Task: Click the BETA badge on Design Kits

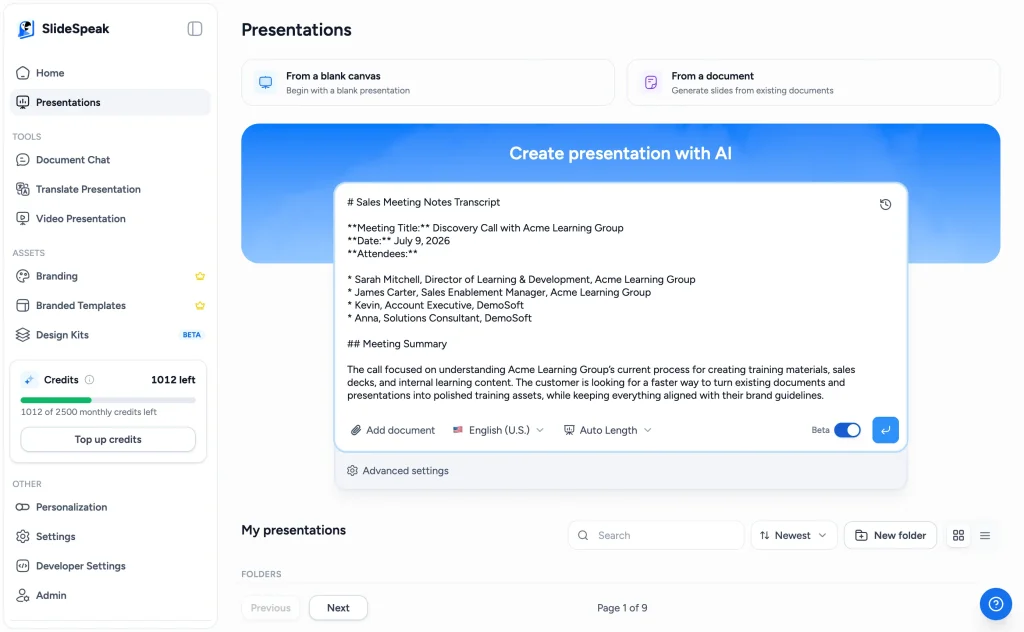Action: (191, 334)
